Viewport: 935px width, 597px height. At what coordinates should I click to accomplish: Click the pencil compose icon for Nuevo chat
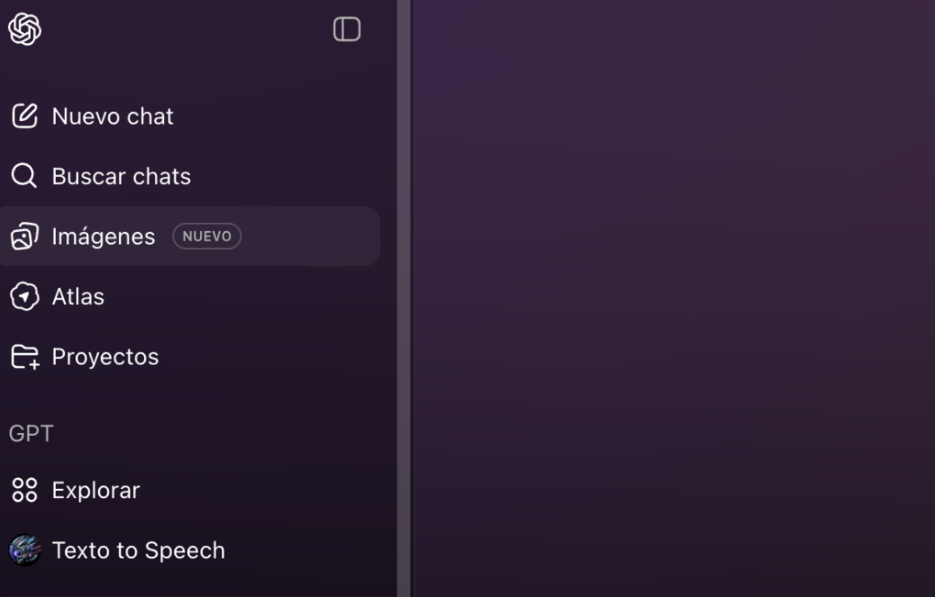point(24,116)
